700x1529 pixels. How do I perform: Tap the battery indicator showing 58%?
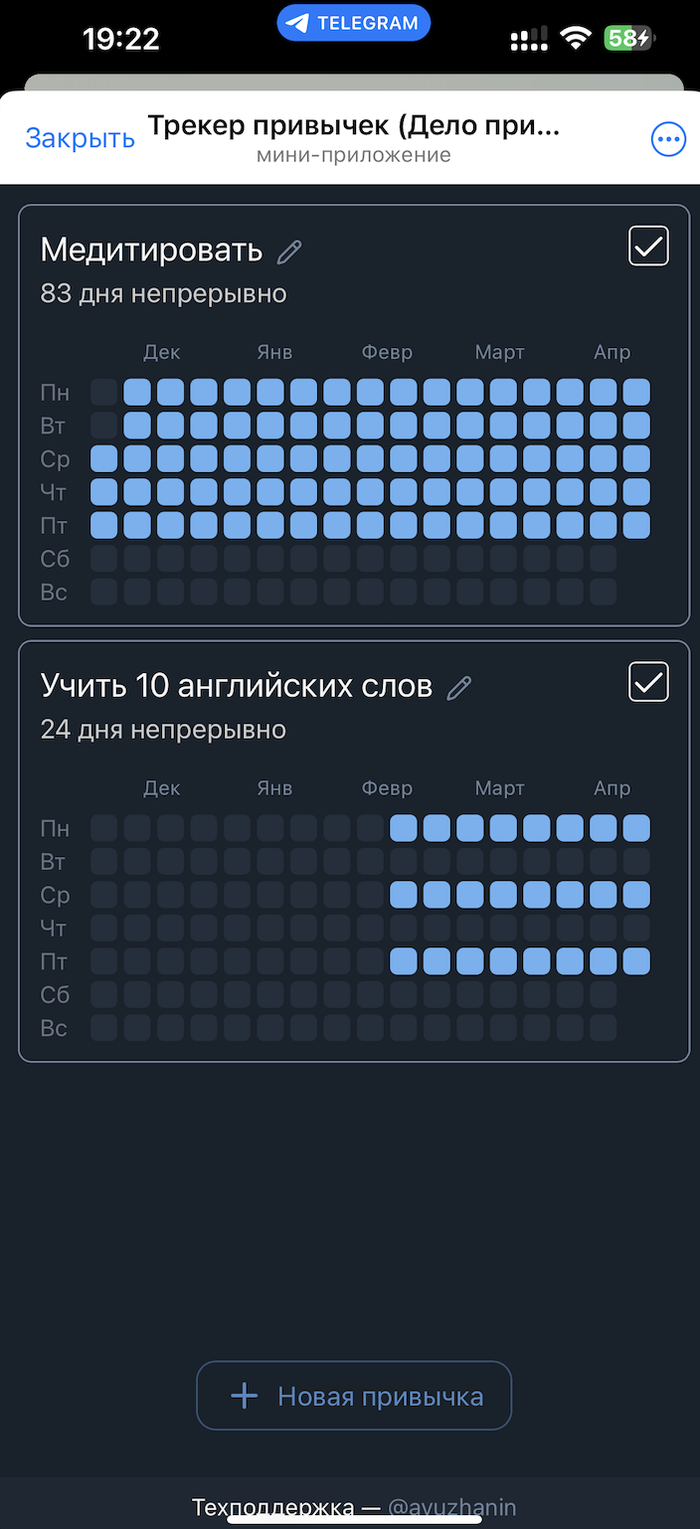(628, 38)
